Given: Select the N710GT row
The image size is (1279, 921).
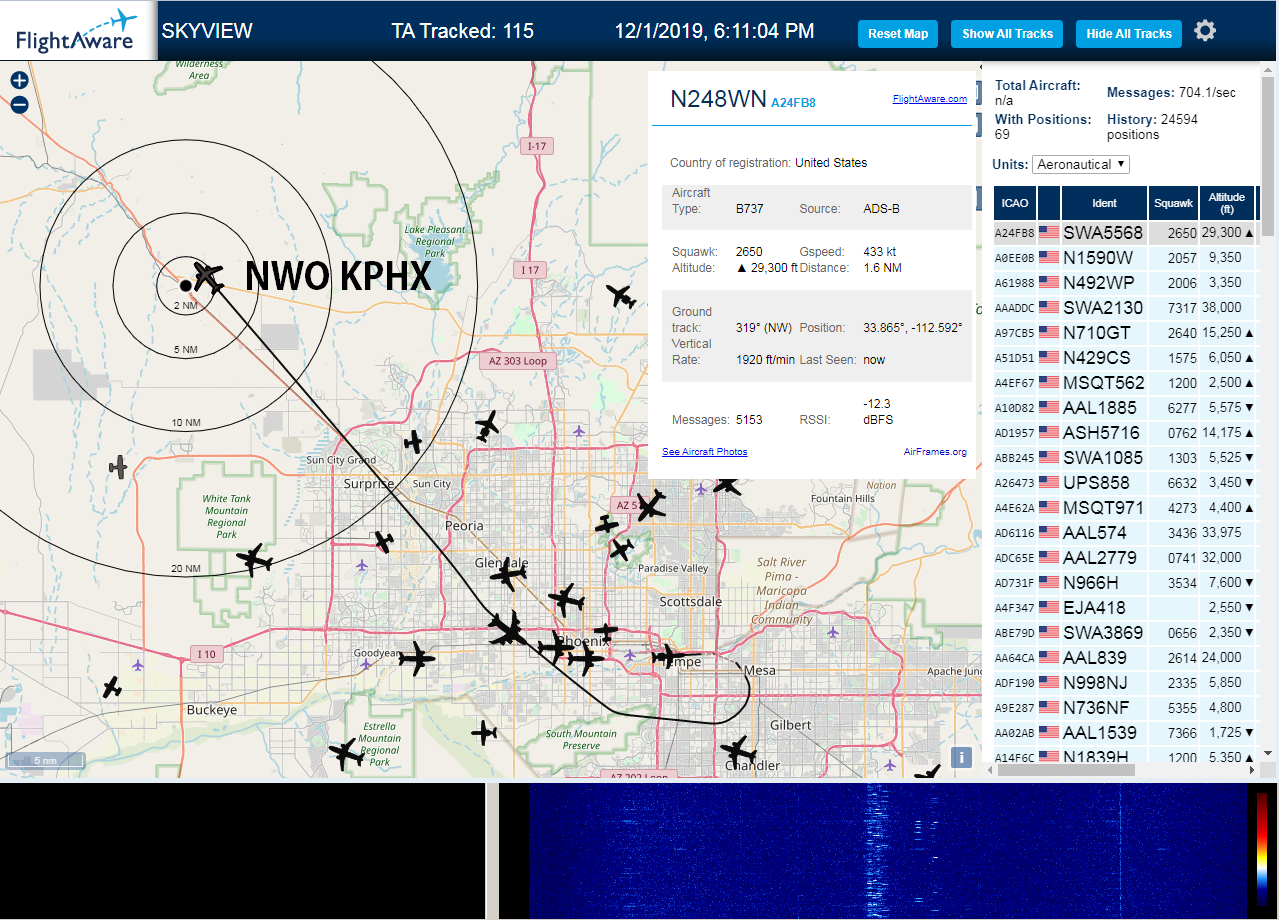Looking at the screenshot, I should click(x=1125, y=333).
